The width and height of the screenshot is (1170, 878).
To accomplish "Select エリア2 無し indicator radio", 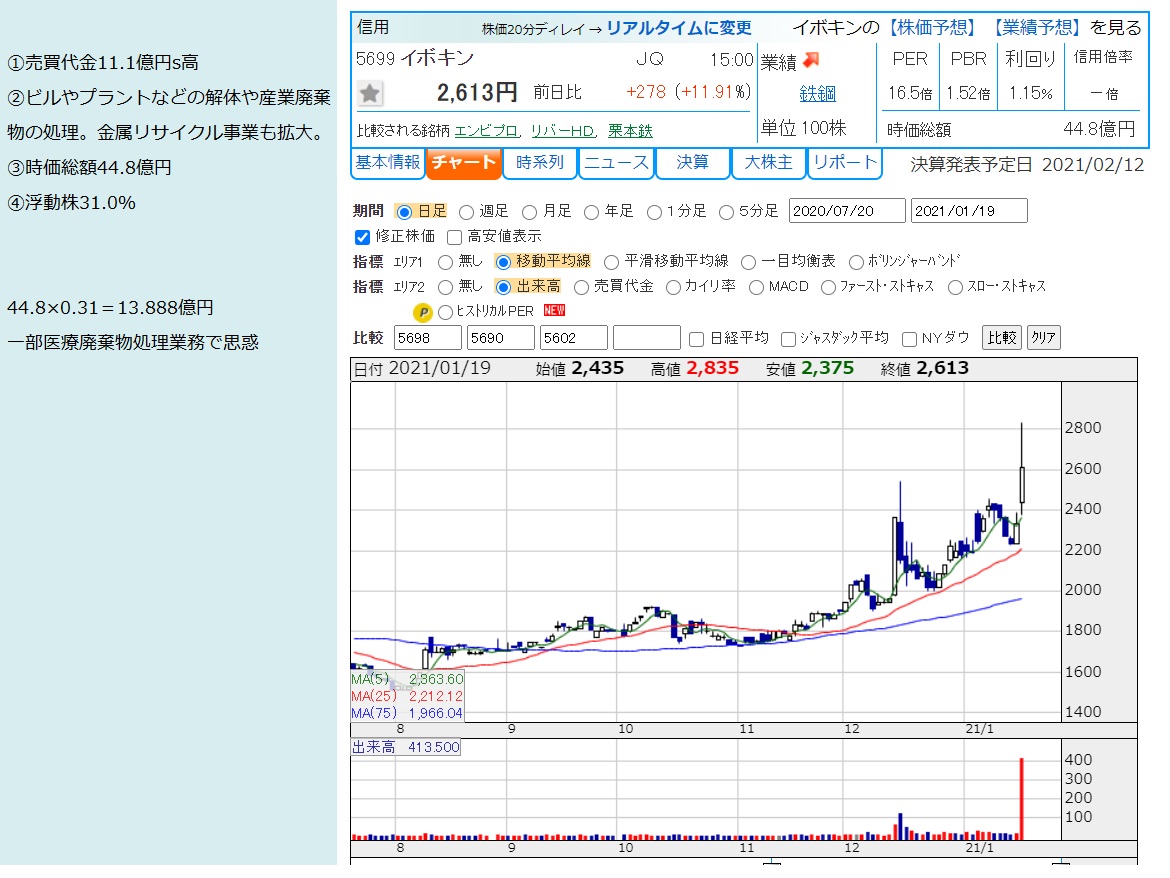I will pos(445,287).
